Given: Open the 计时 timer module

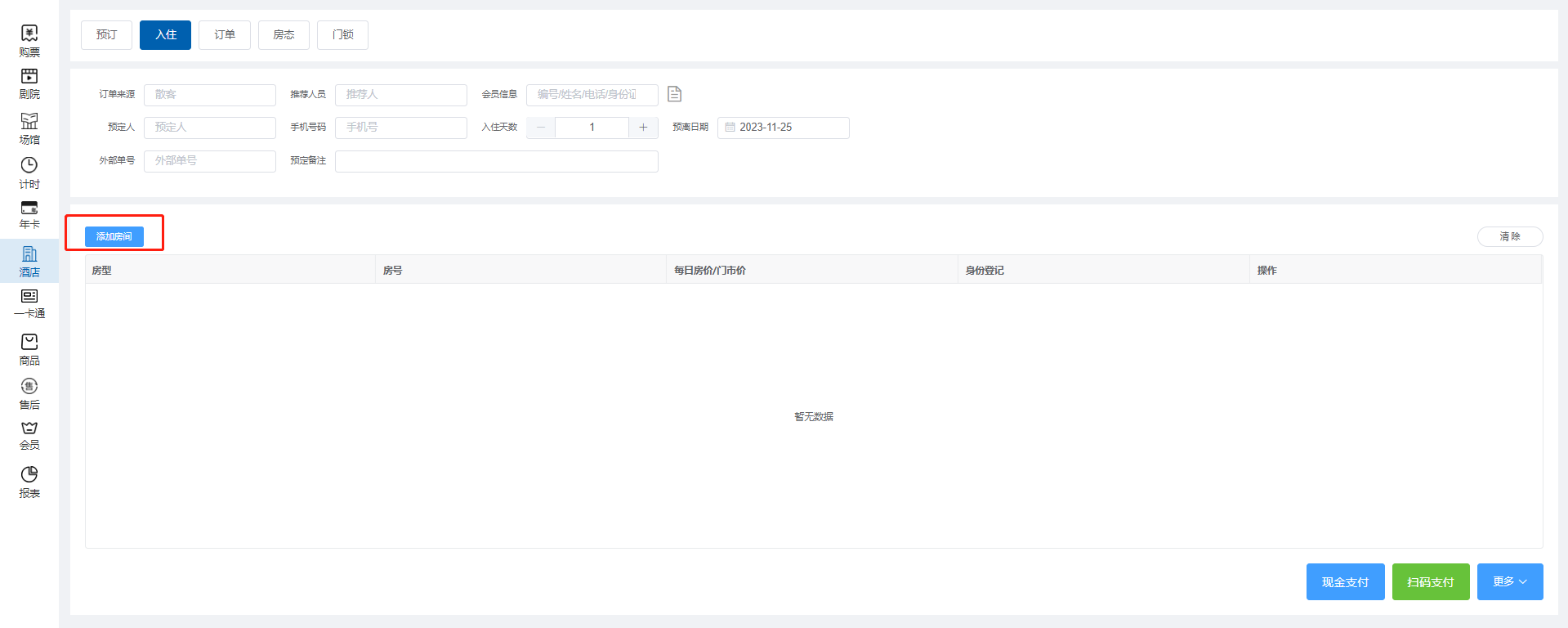Looking at the screenshot, I should (x=29, y=173).
